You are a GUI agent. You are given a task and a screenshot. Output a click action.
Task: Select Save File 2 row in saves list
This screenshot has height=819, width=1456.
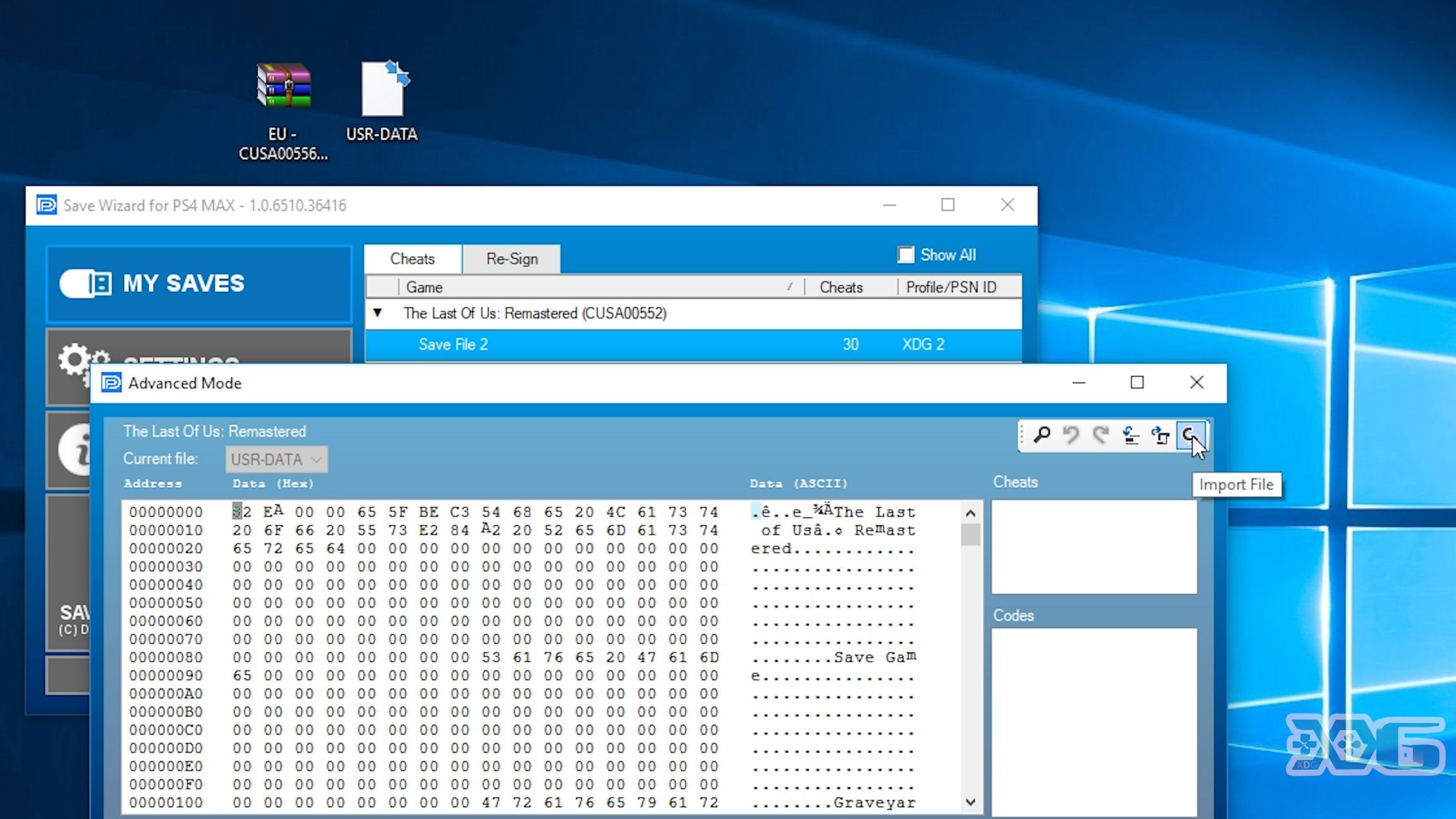(x=693, y=343)
